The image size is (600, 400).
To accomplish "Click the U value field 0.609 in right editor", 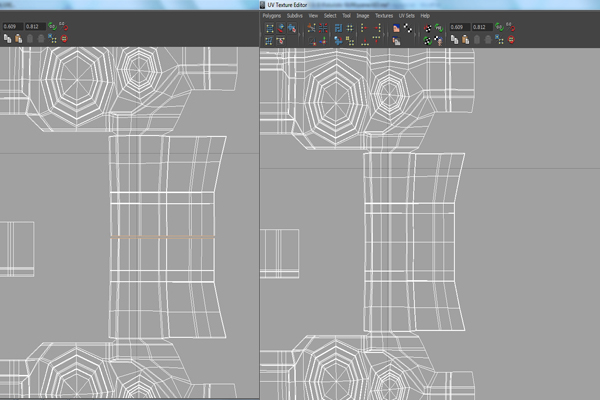I will [460, 27].
